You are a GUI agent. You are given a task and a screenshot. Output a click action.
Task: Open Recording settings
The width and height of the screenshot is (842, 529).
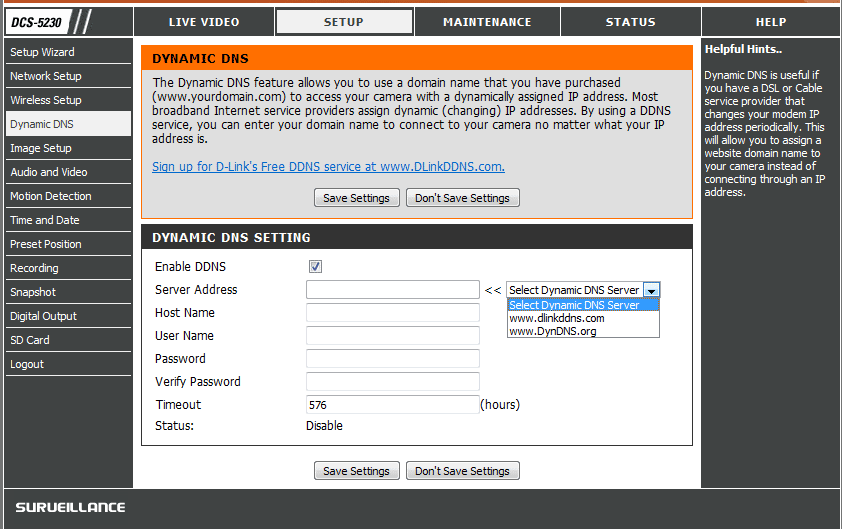click(68, 268)
